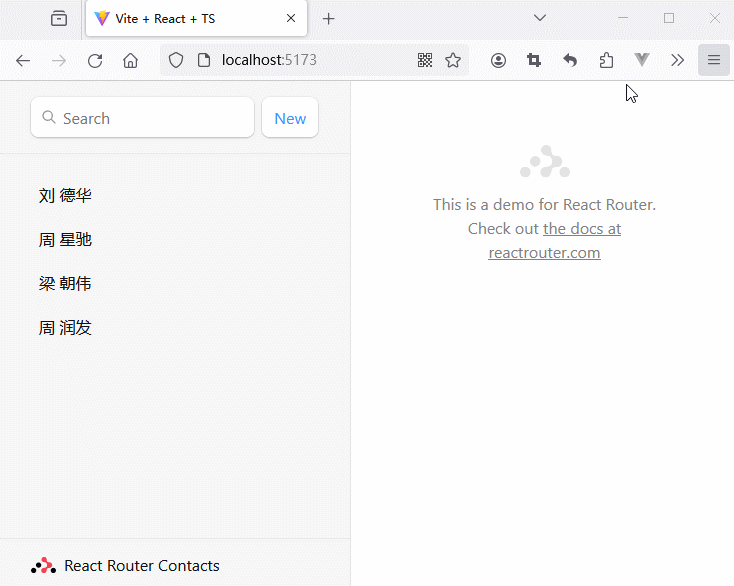Open the Firefox view tabs icon
734x586 pixels.
coord(59,18)
